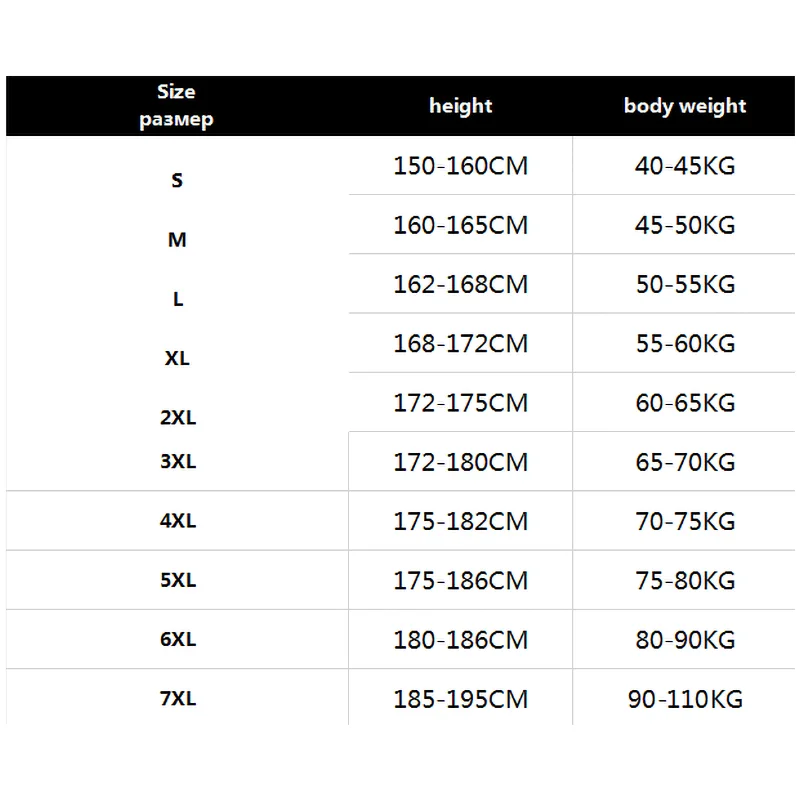The height and width of the screenshot is (800, 800).
Task: Select the 4XL size label
Action: coord(178,521)
